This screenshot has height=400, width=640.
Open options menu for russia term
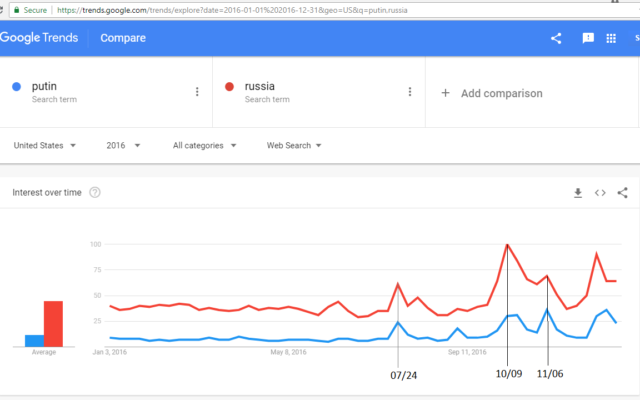click(410, 92)
